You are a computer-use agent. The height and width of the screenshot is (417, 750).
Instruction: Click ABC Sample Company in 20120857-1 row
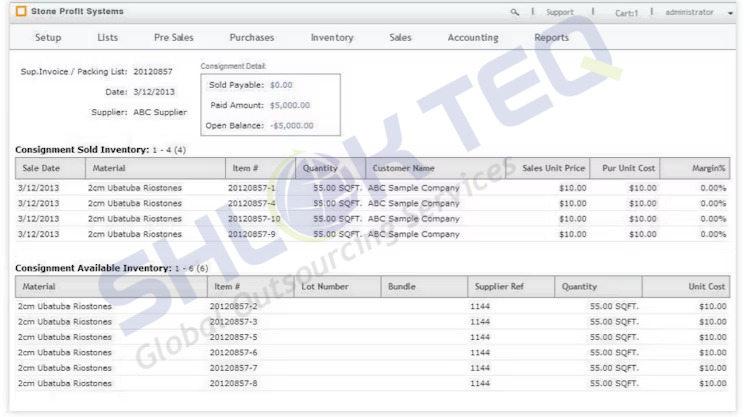click(413, 188)
